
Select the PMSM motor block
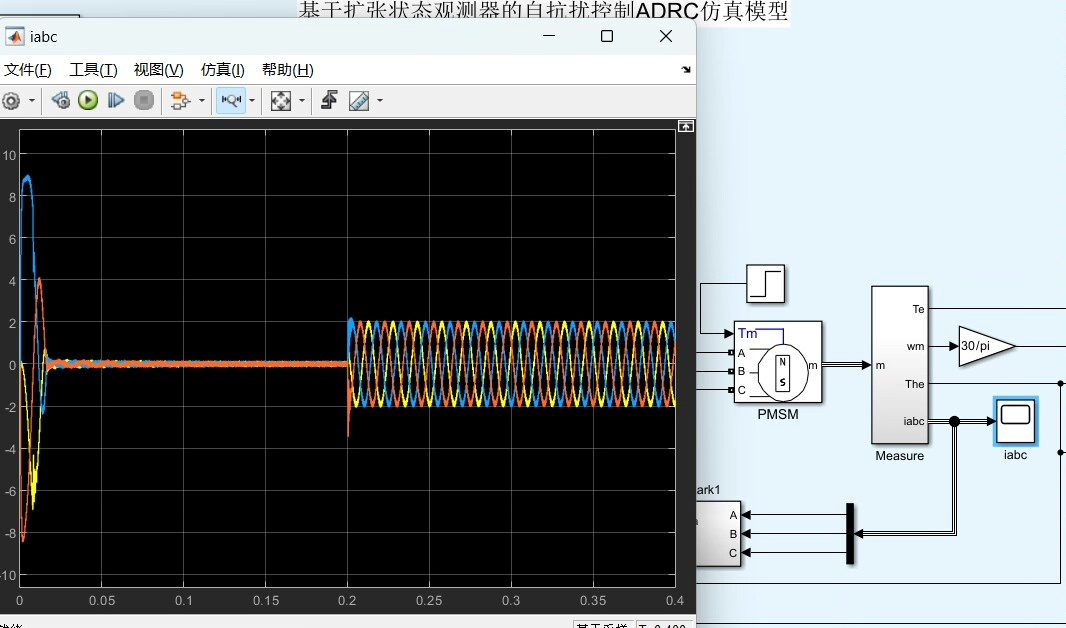[778, 362]
